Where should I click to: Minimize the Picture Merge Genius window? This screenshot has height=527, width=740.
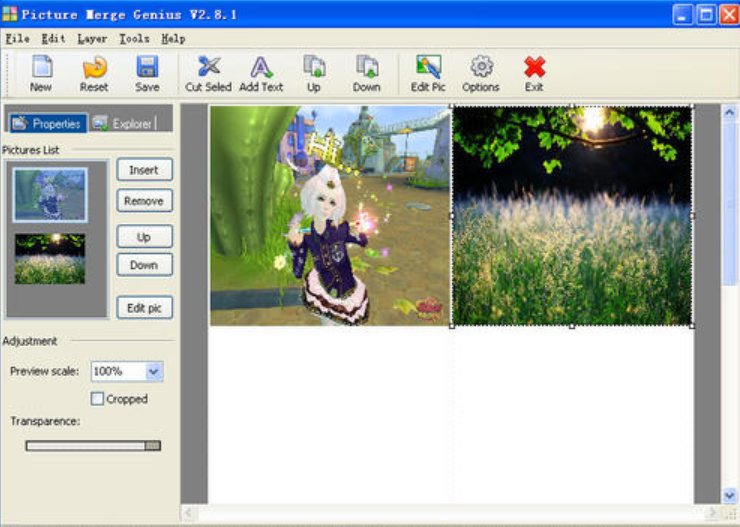[682, 15]
